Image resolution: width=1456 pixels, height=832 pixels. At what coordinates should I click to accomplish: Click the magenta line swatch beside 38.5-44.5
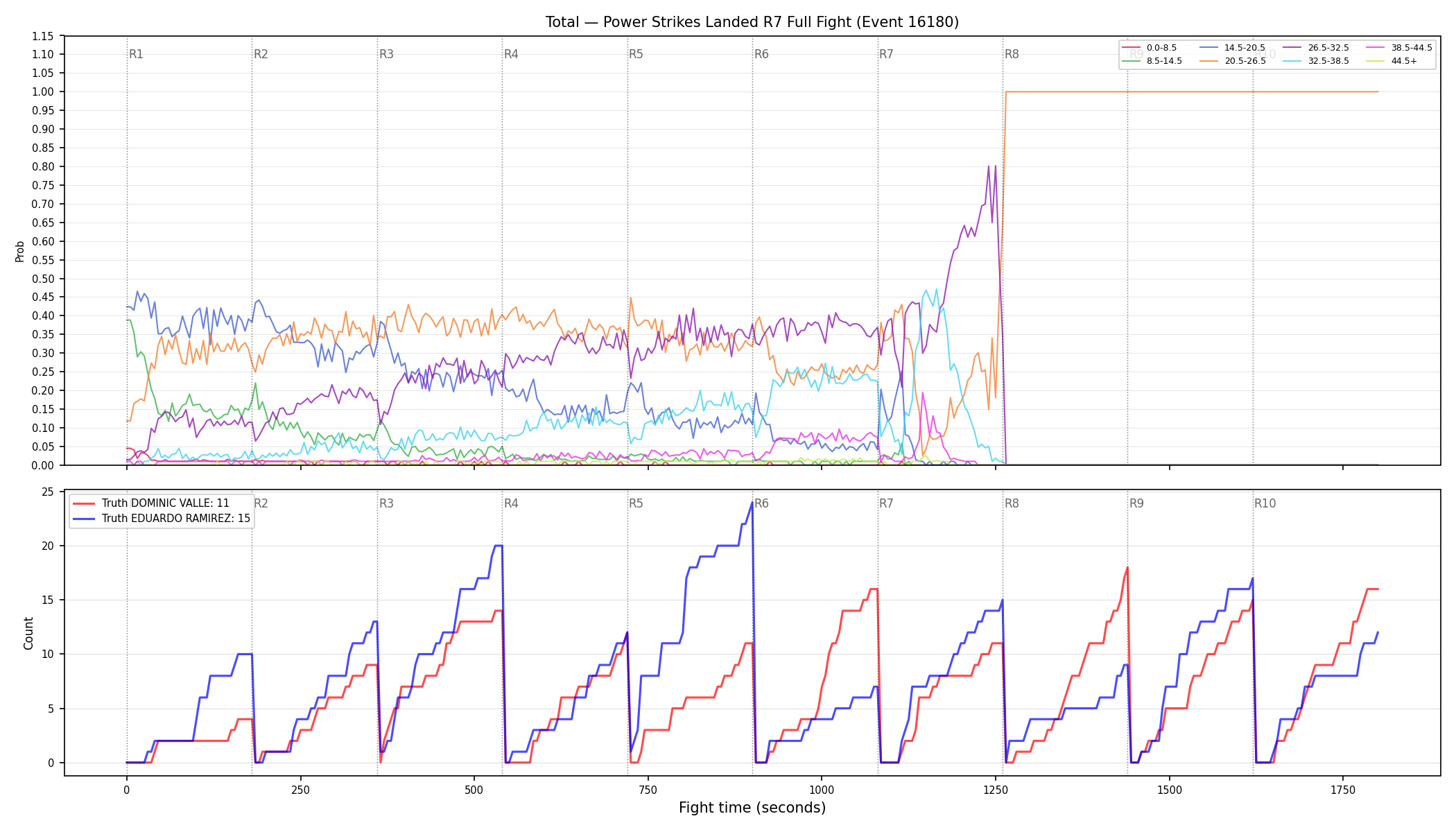point(1376,48)
